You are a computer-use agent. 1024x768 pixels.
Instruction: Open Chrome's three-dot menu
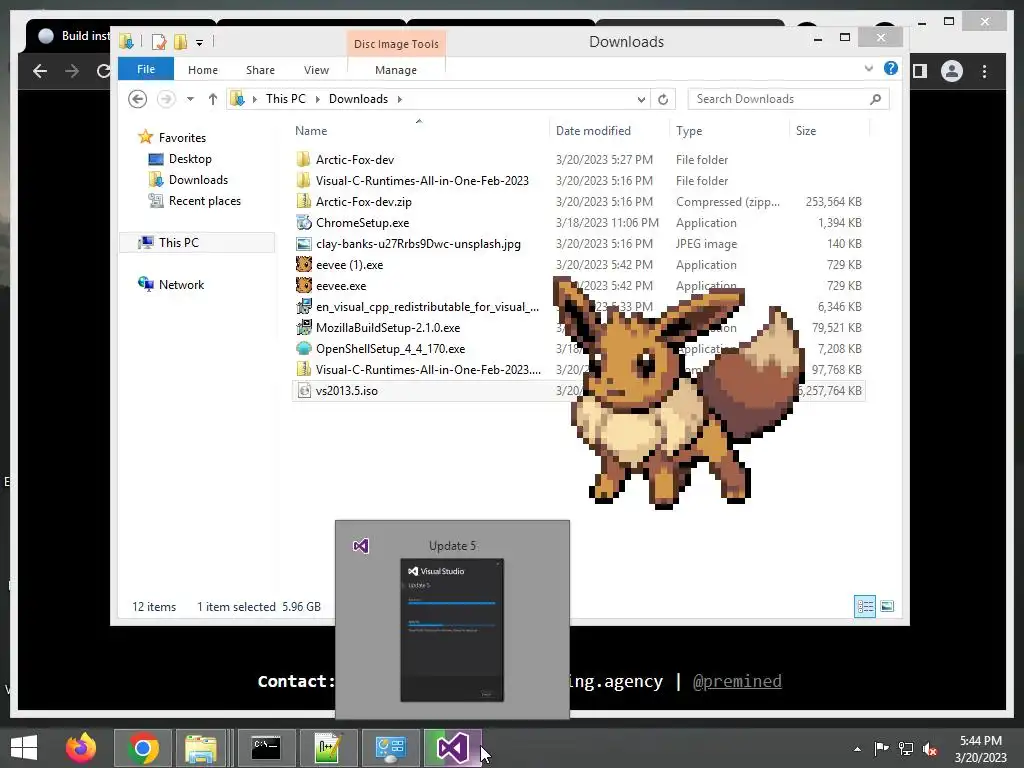pos(984,71)
